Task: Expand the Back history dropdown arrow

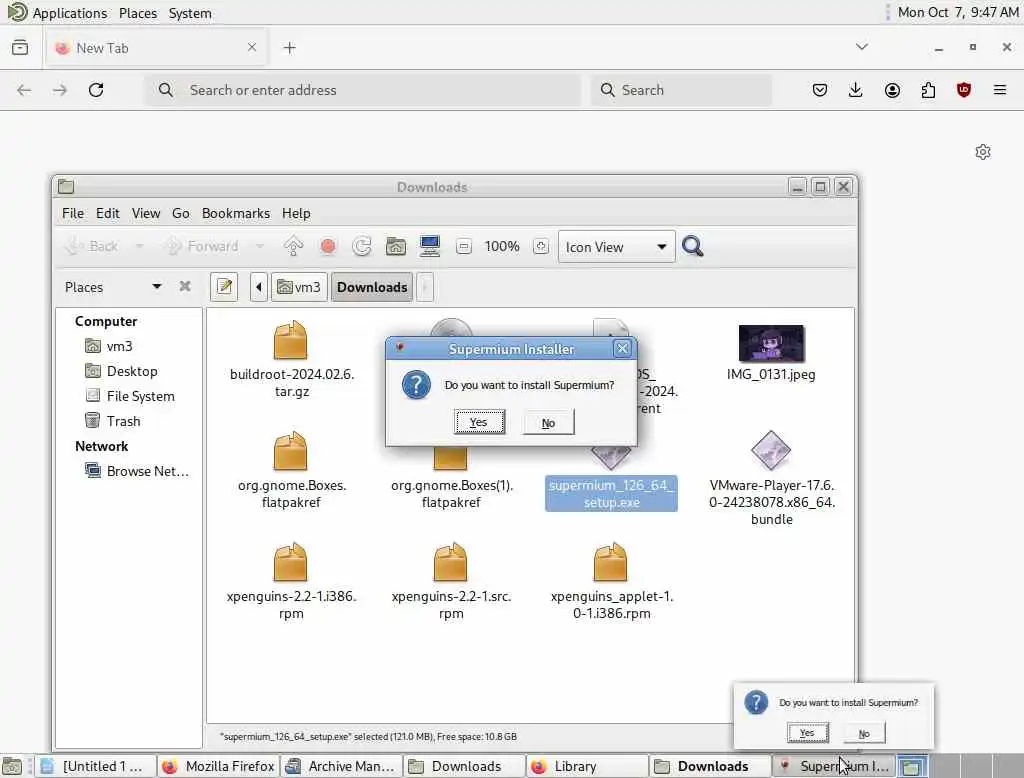Action: [139, 246]
